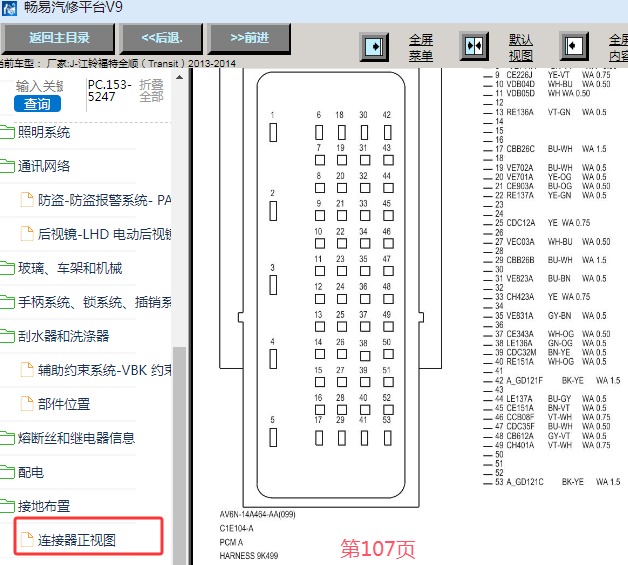Click the folder icon beside 玻璃、车架和机械
628x565 pixels.
pyautogui.click(x=7, y=268)
